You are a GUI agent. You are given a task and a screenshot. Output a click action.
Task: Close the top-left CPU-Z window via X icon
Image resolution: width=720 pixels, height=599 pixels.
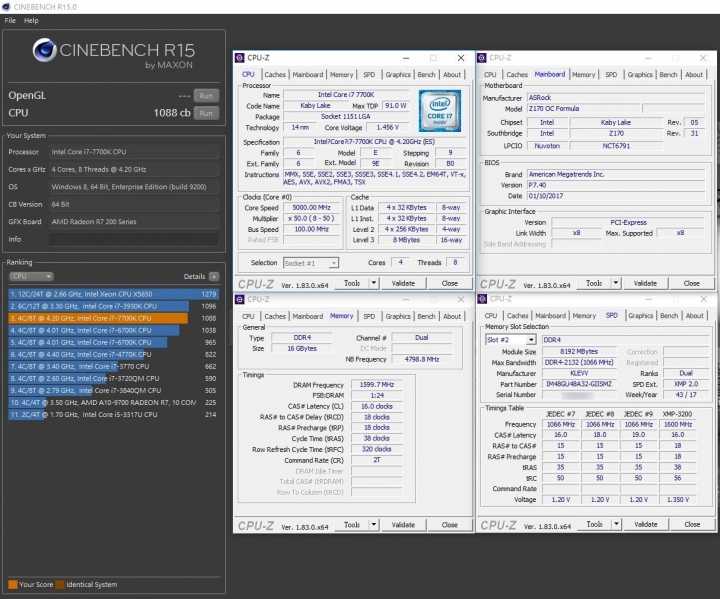[461, 58]
